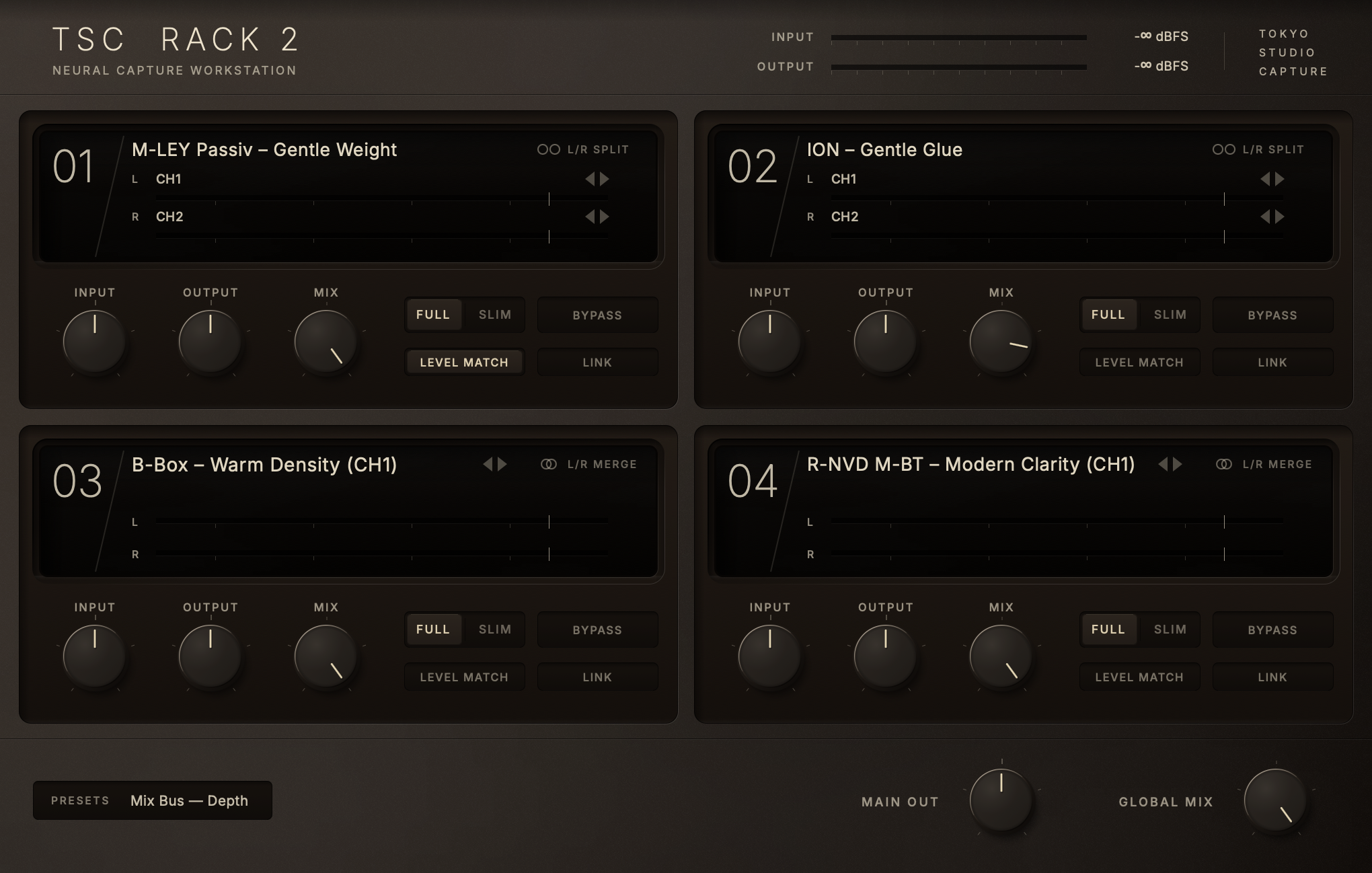Open CH1 channel selector in slot 01
Image resolution: width=1372 pixels, height=873 pixels.
click(169, 179)
